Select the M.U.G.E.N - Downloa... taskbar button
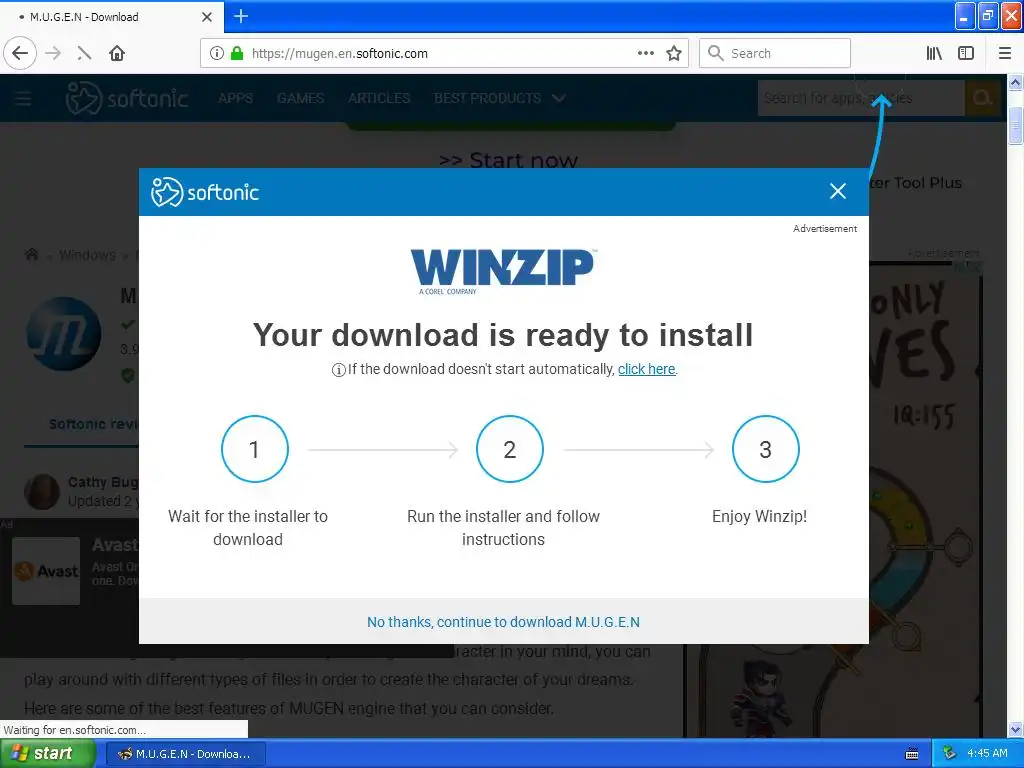This screenshot has height=768, width=1024. click(x=185, y=754)
